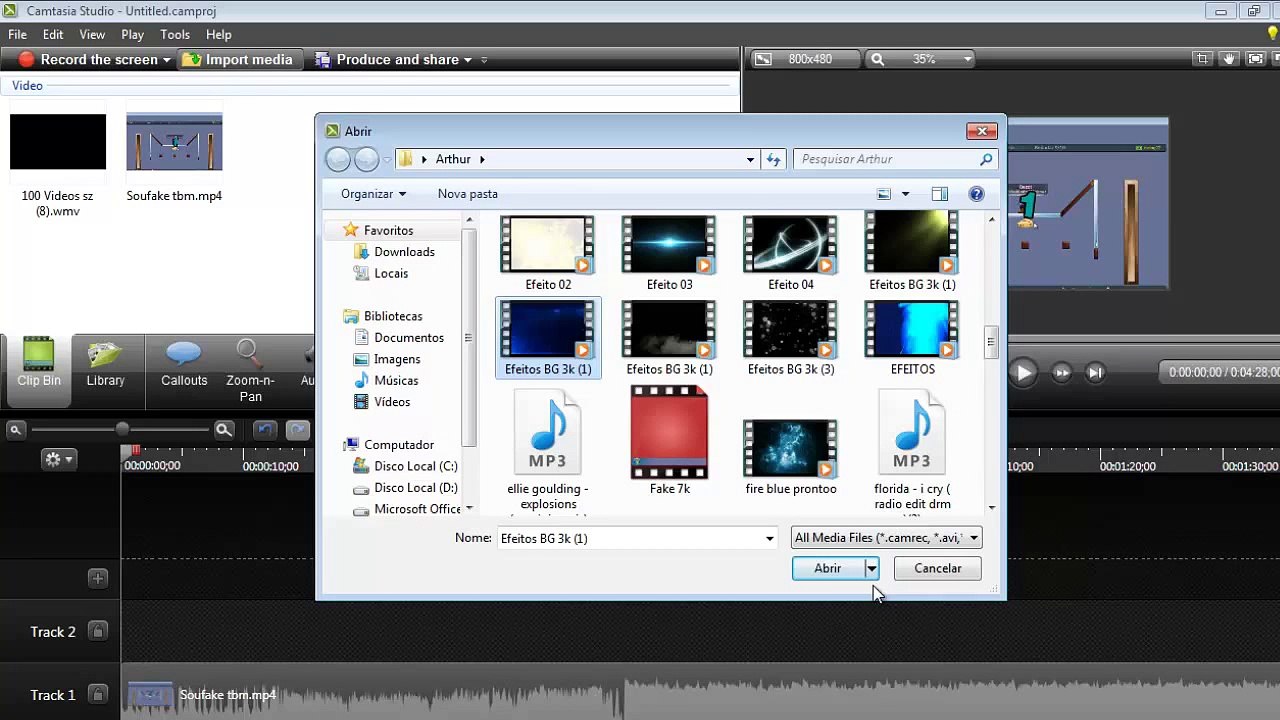Click the Back button in Abrir dialog
Image resolution: width=1280 pixels, height=720 pixels.
(x=339, y=159)
